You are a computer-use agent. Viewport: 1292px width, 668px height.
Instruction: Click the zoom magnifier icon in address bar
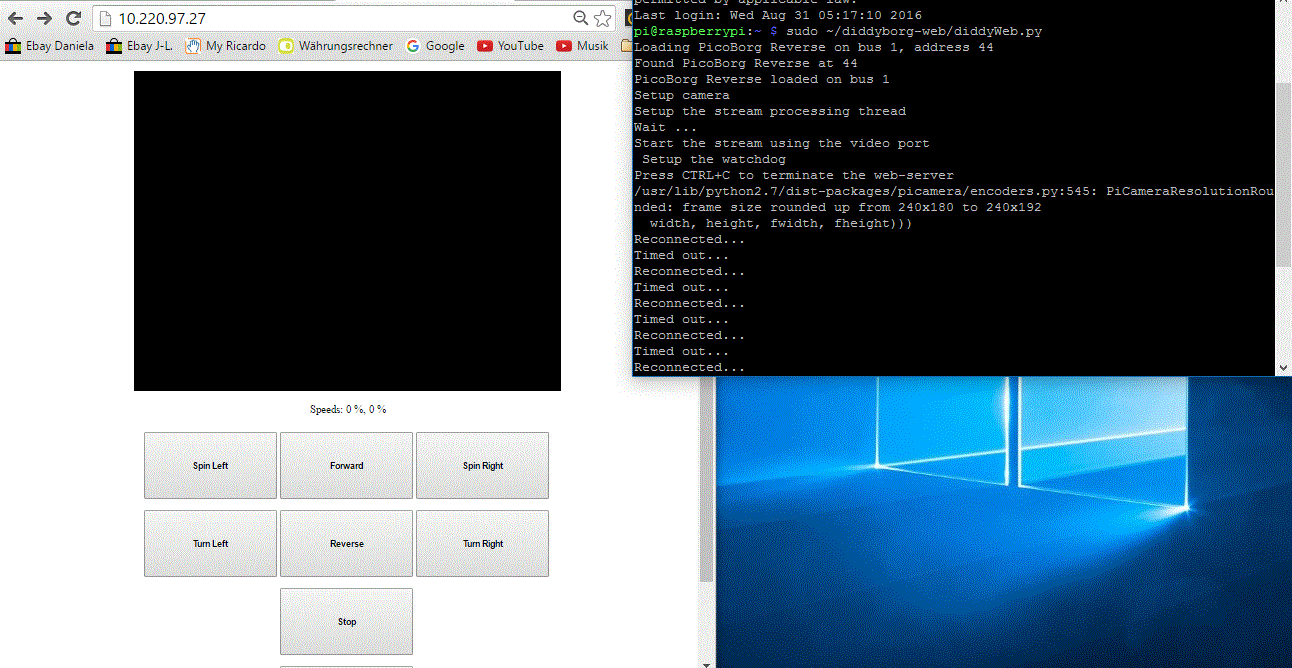(580, 18)
